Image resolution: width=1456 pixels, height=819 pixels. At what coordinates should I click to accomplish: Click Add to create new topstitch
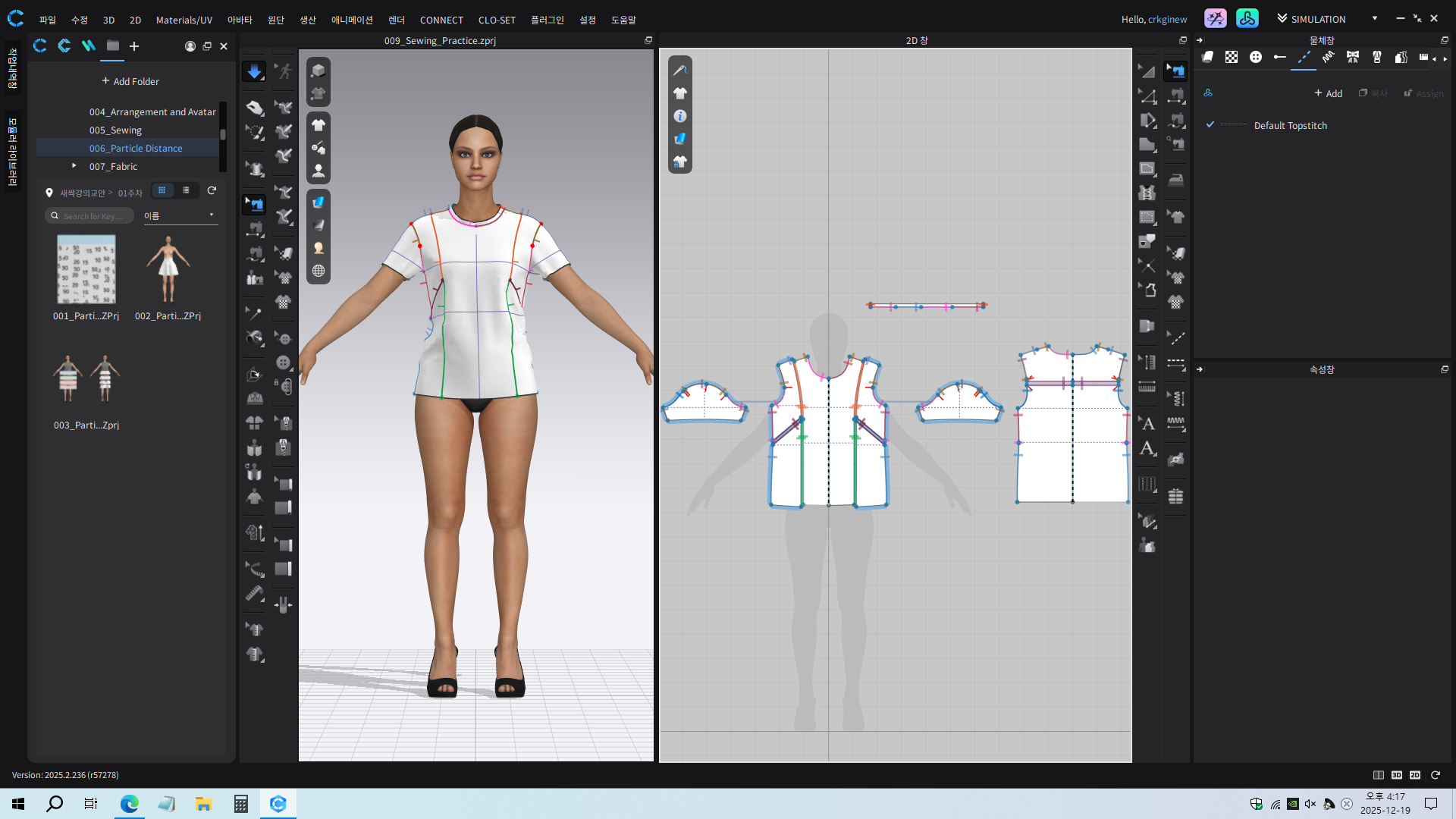tap(1328, 93)
